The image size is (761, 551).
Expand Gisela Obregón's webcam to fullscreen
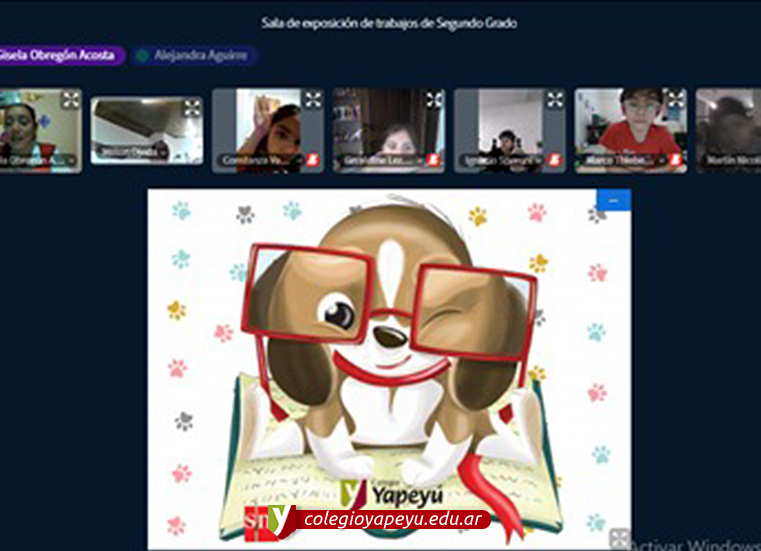pos(70,100)
